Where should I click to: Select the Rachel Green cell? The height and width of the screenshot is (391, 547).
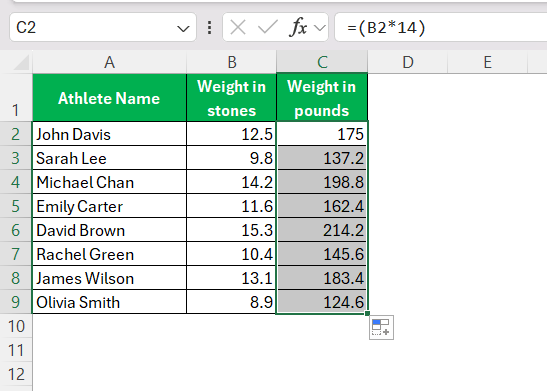click(110, 254)
